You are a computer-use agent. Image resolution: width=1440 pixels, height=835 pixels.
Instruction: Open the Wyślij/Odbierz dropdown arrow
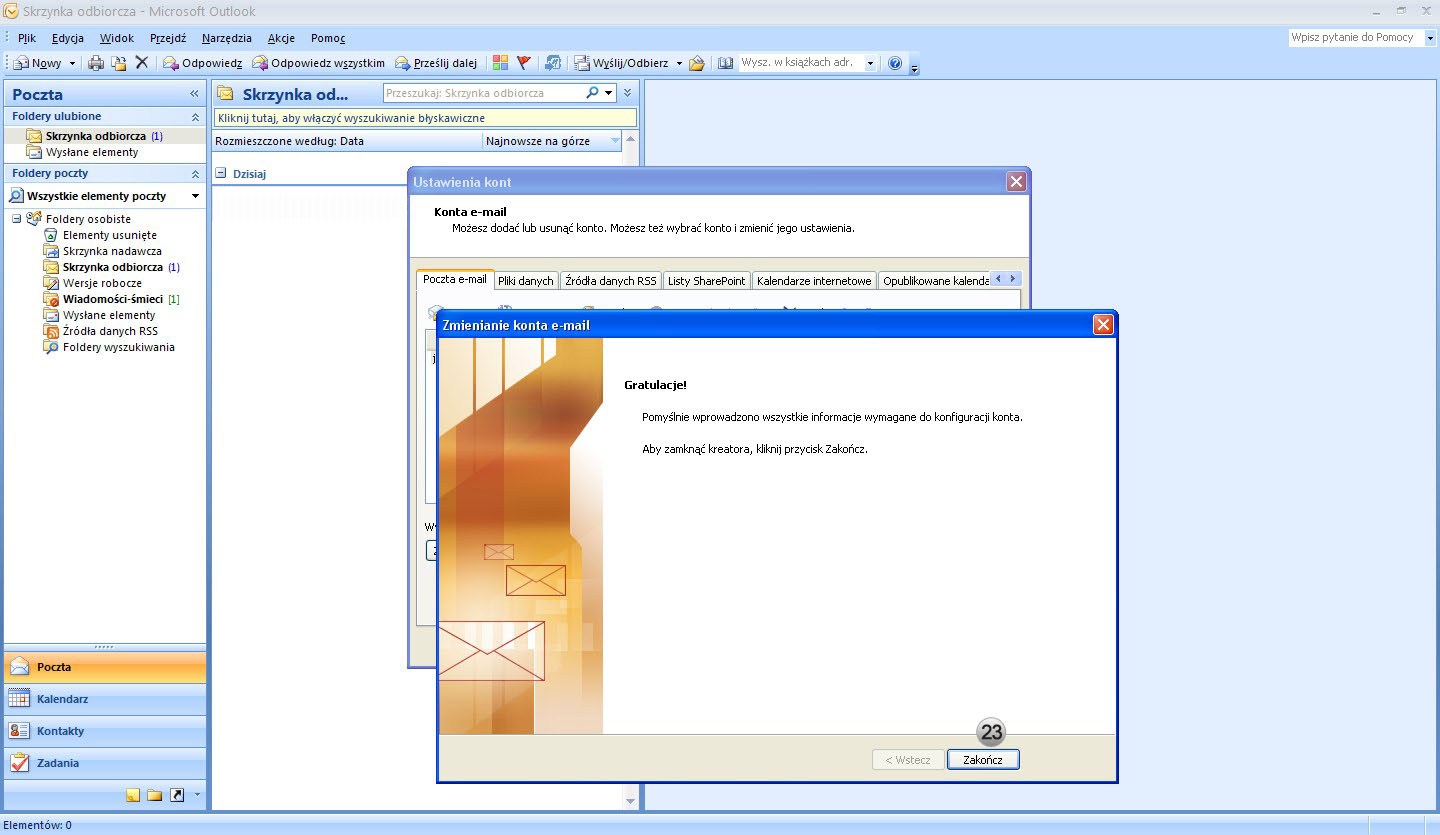point(679,64)
